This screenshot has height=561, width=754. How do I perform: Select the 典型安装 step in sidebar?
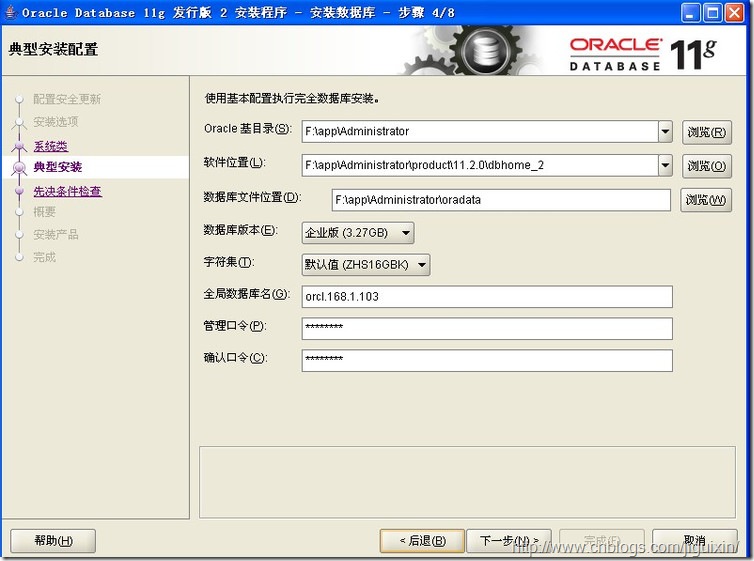58,167
